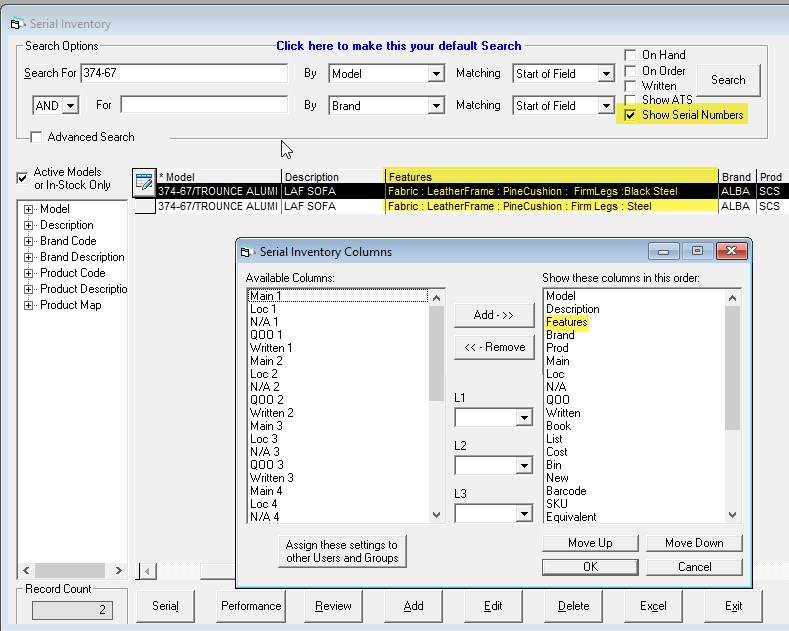This screenshot has width=789, height=631.
Task: Open the second By dropdown showing Brand
Action: [436, 106]
